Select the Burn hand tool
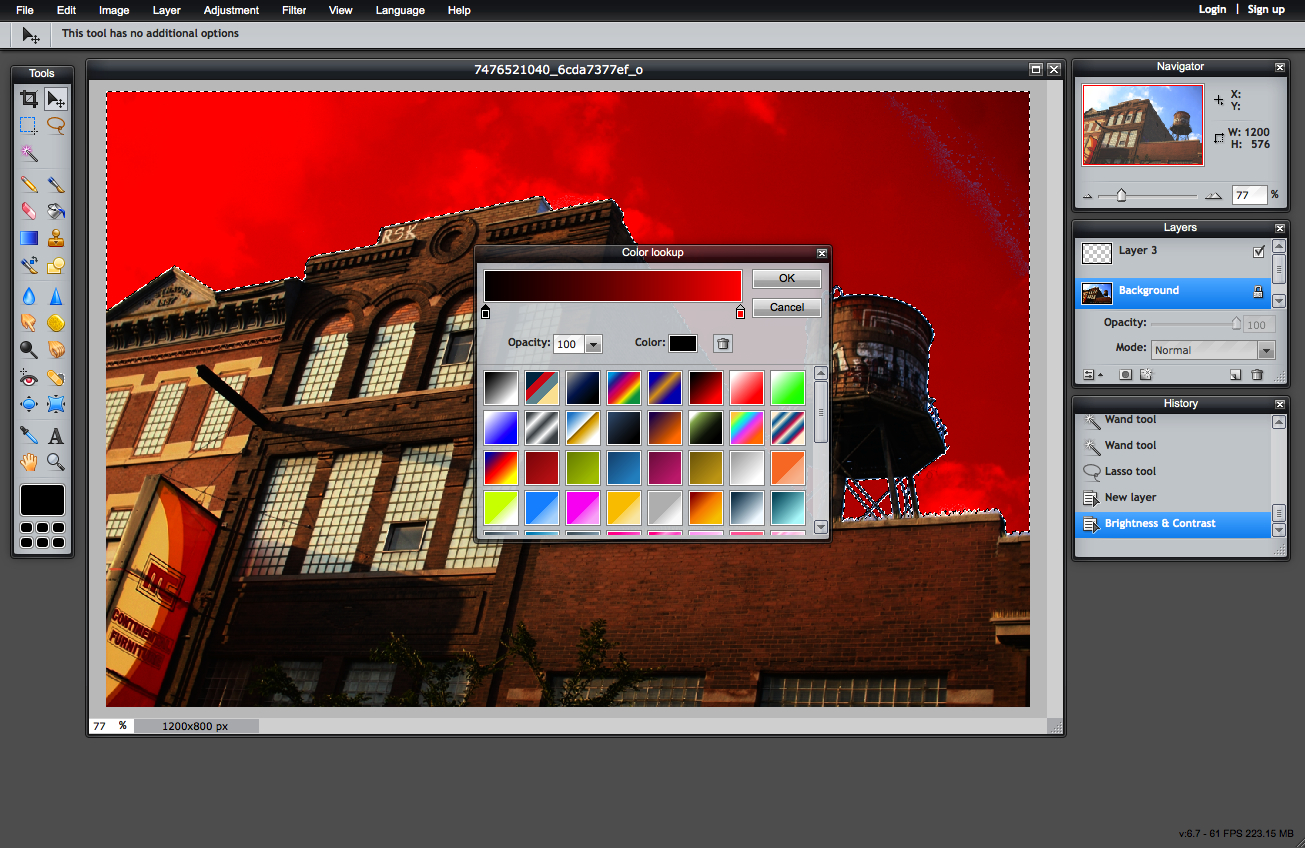This screenshot has width=1305, height=848. point(56,350)
